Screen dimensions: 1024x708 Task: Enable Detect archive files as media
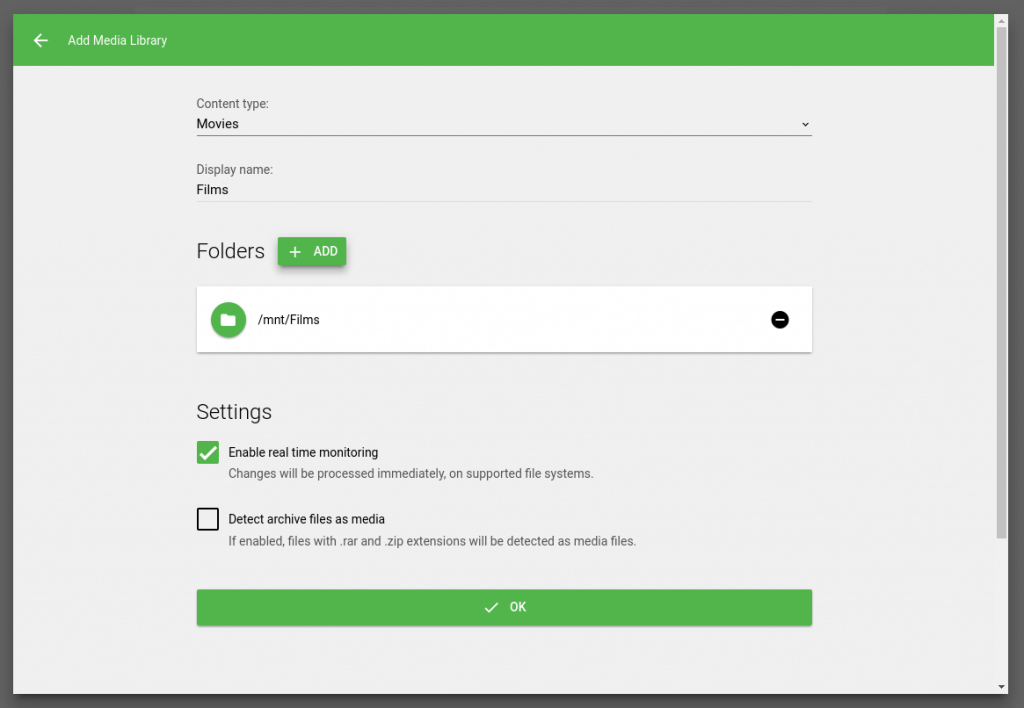pyautogui.click(x=208, y=519)
